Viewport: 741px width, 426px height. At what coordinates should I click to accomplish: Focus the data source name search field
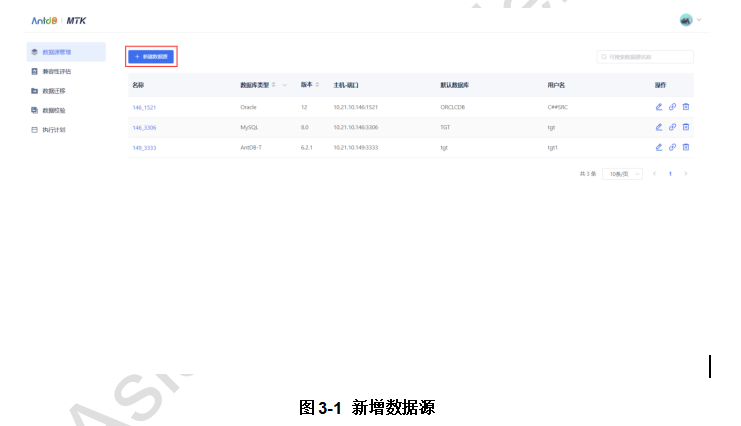[645, 57]
